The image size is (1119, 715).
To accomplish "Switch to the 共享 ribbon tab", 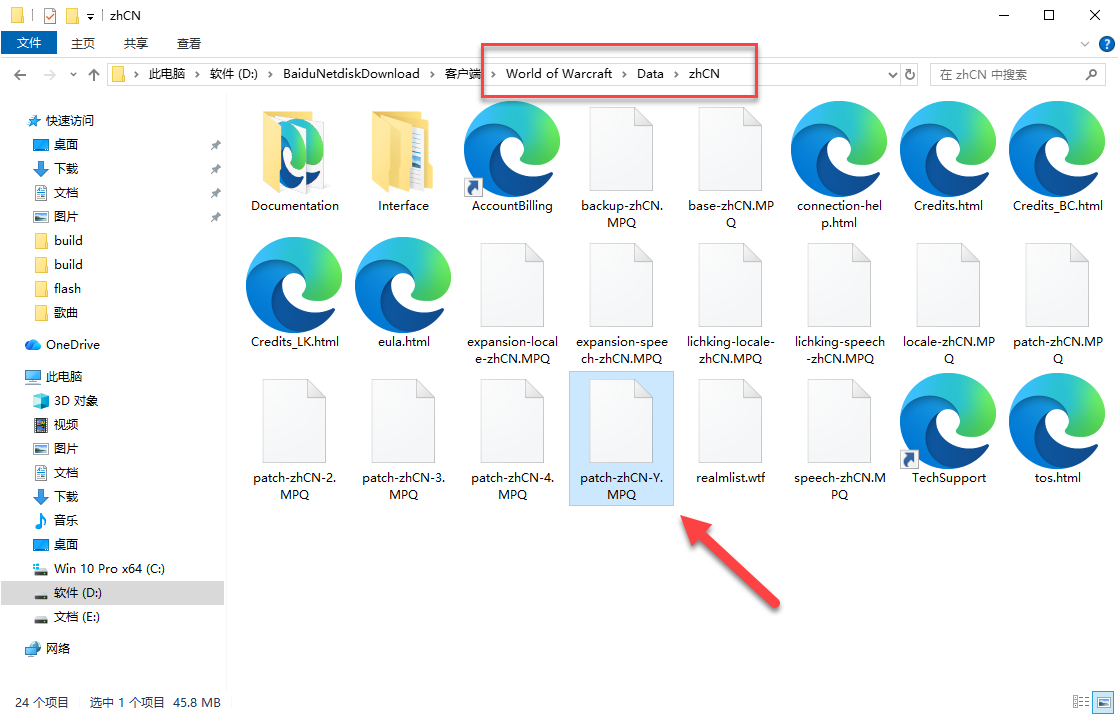I will (x=136, y=44).
